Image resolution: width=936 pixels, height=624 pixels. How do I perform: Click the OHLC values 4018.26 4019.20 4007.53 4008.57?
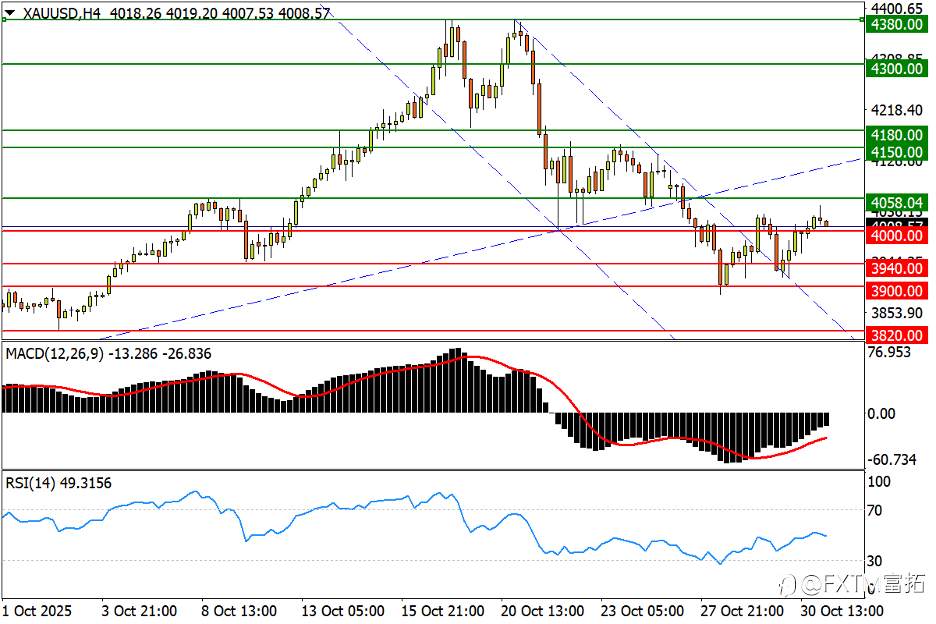[x=220, y=13]
